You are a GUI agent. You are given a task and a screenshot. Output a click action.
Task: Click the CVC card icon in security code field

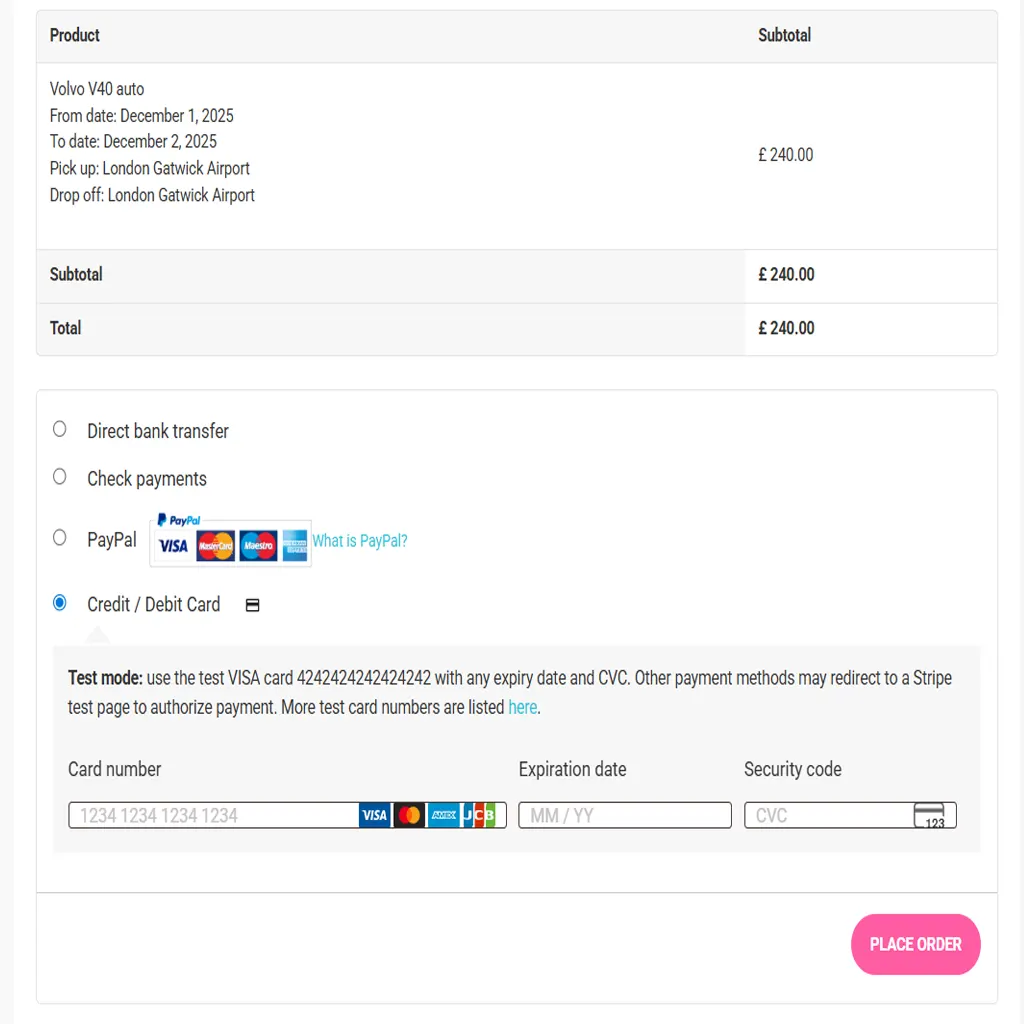929,816
